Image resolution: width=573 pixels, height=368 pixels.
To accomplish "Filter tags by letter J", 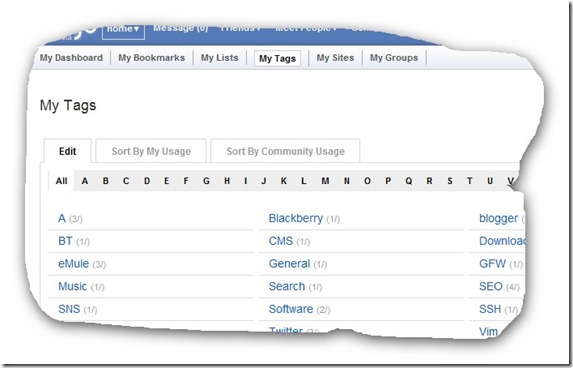I will tap(264, 181).
